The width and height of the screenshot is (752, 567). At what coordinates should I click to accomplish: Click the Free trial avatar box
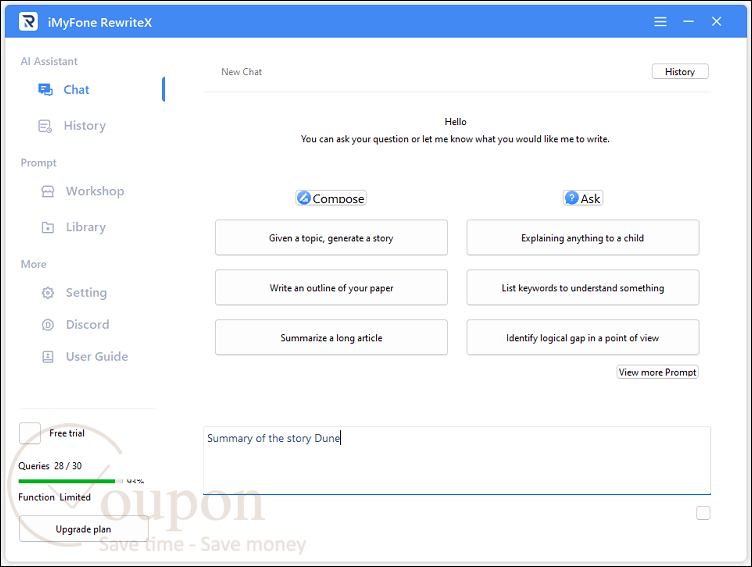pos(30,433)
